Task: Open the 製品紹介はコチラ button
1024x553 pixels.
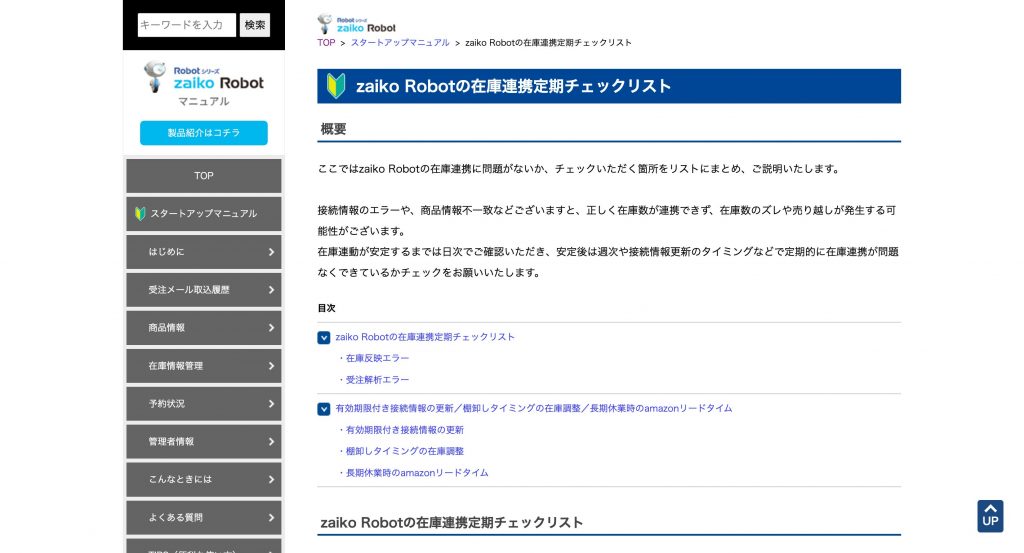Action: 204,133
